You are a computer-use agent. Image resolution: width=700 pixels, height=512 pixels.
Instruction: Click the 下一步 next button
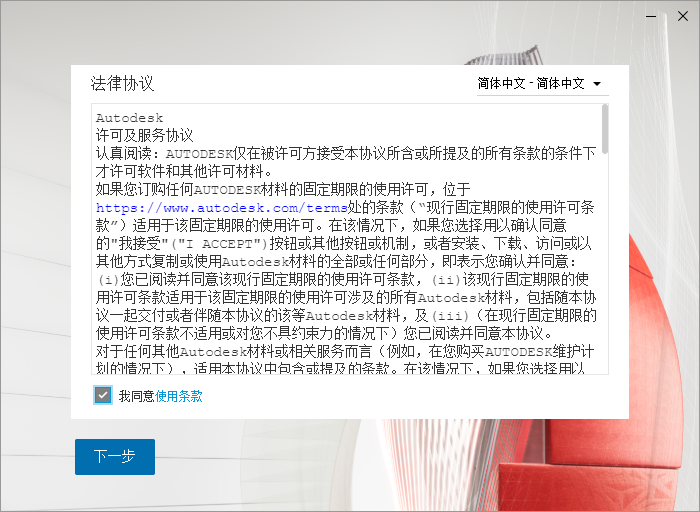click(x=115, y=457)
